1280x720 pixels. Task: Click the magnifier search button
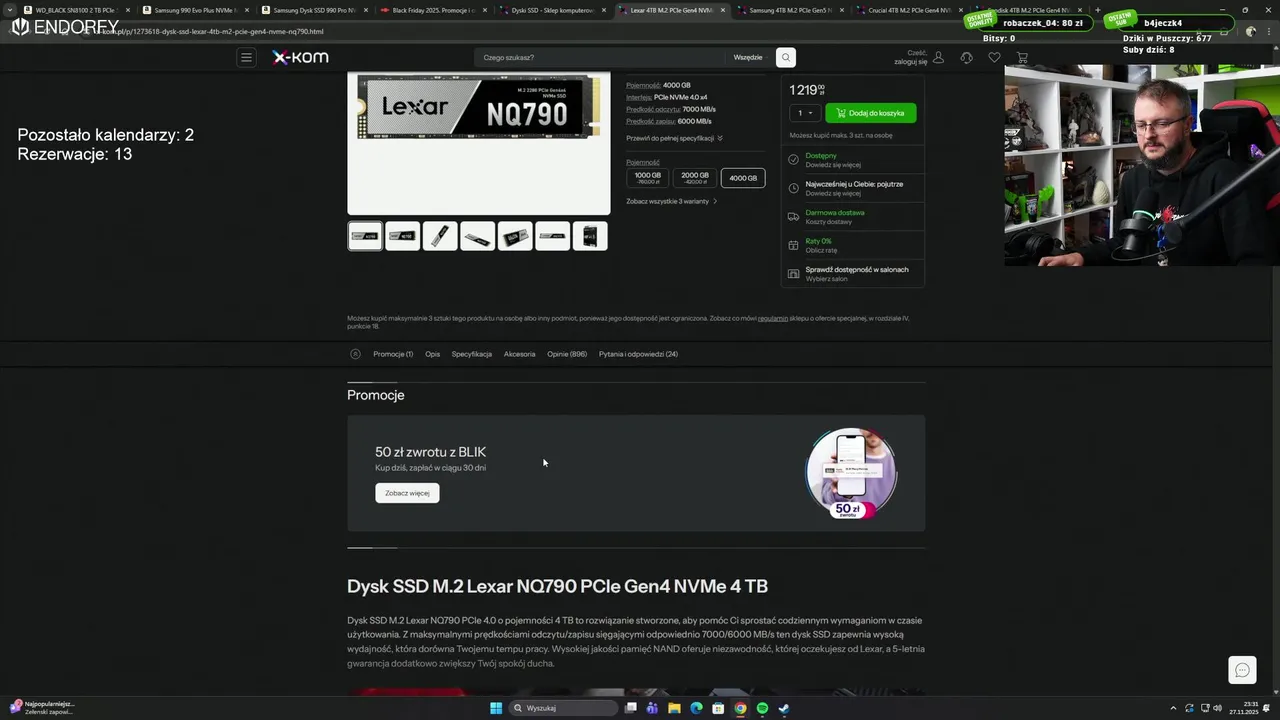coord(786,57)
